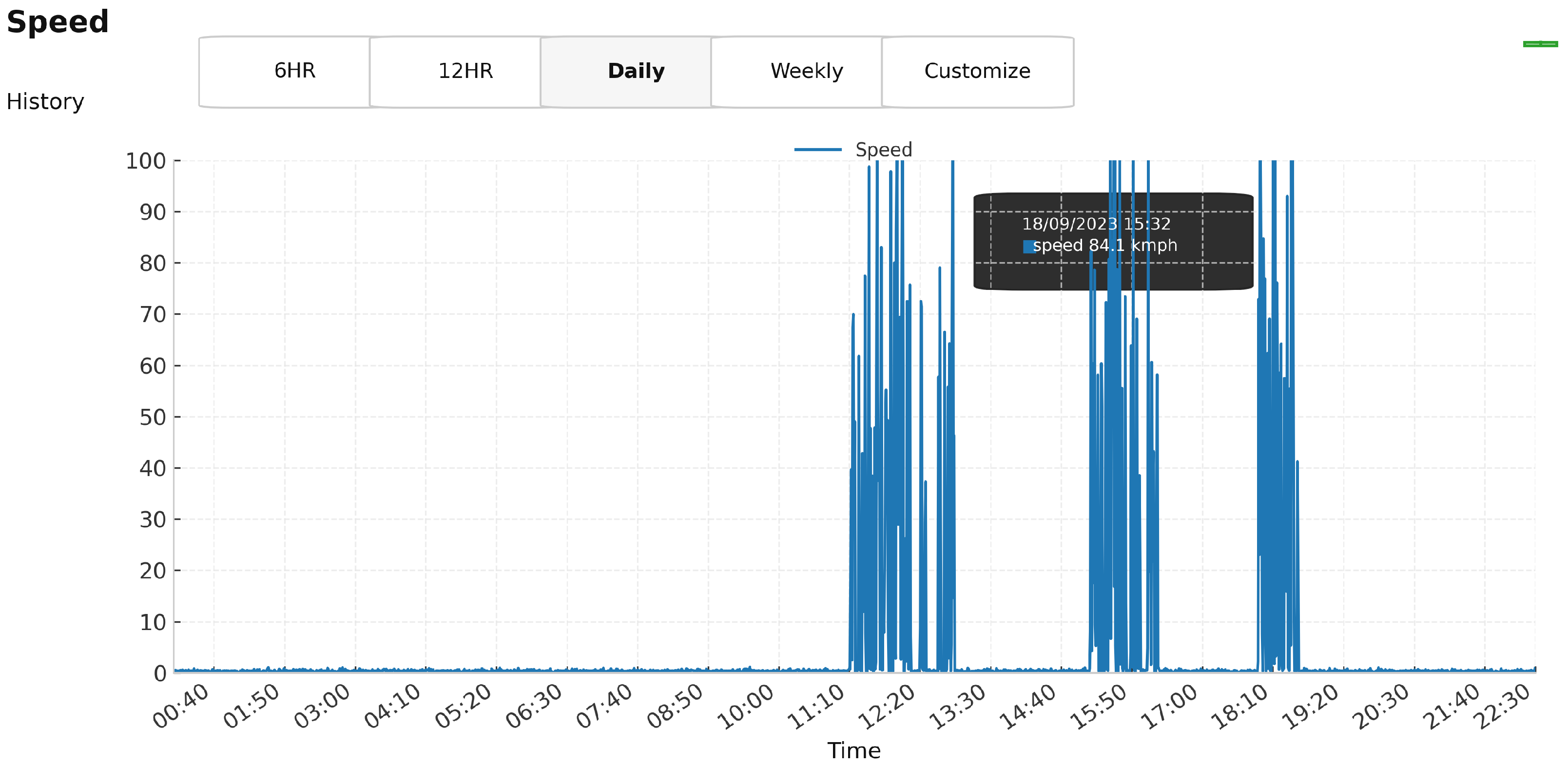Click the 22:30 tick on time axis
This screenshot has width=1568, height=766.
point(1502,707)
